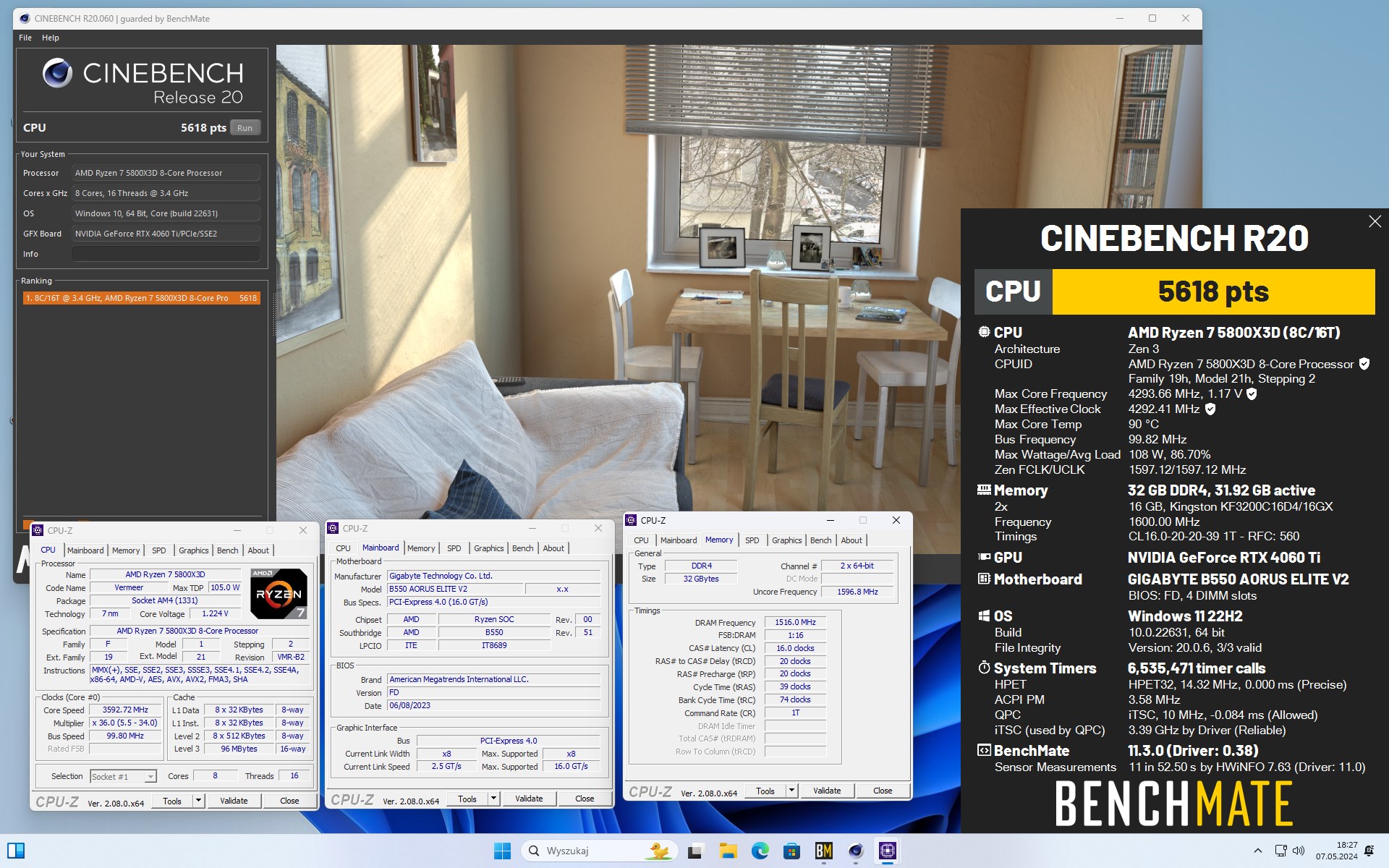Click the yellow 5618 pts score banner
The image size is (1389, 868).
(x=1213, y=292)
